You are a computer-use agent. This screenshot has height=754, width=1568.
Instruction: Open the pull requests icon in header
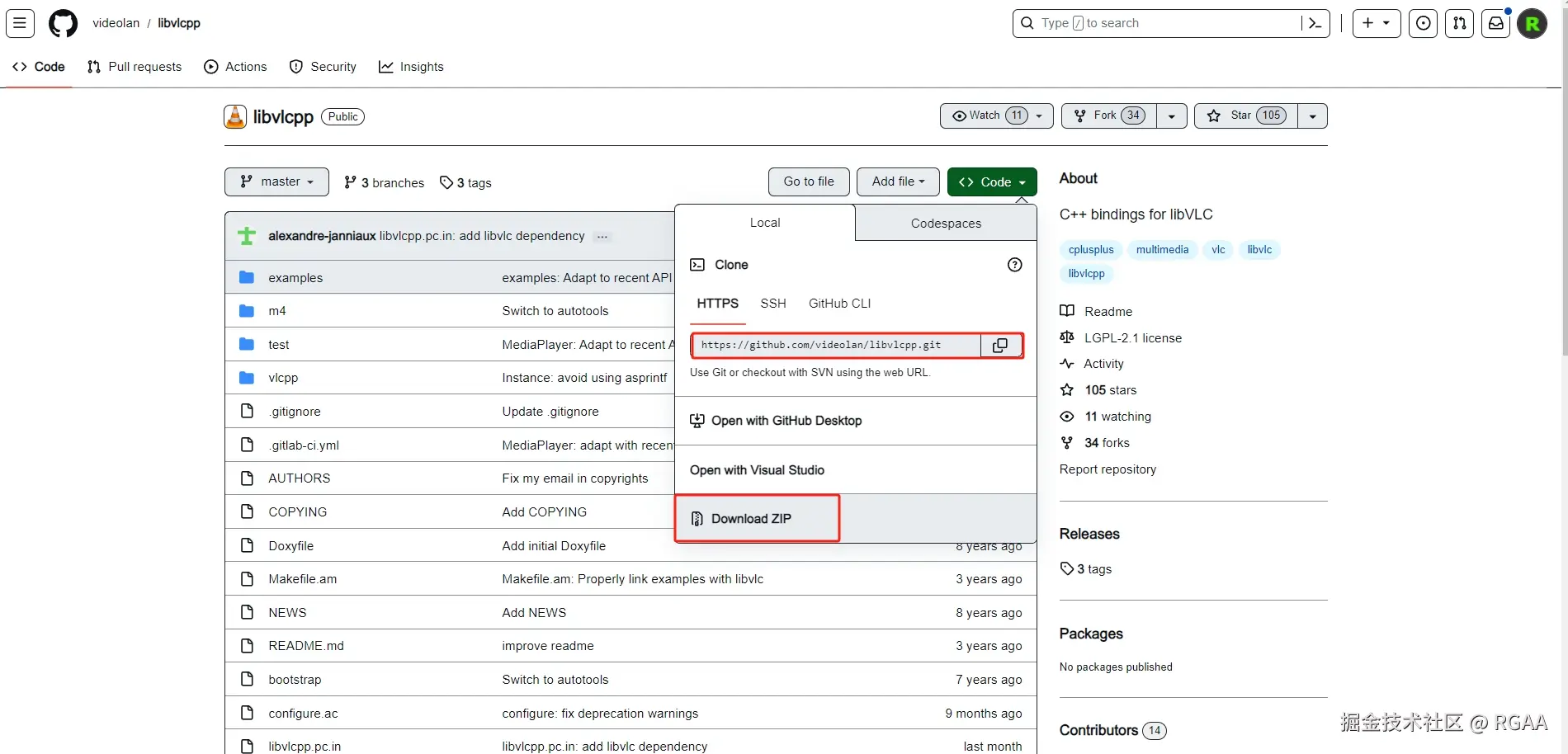[1460, 23]
